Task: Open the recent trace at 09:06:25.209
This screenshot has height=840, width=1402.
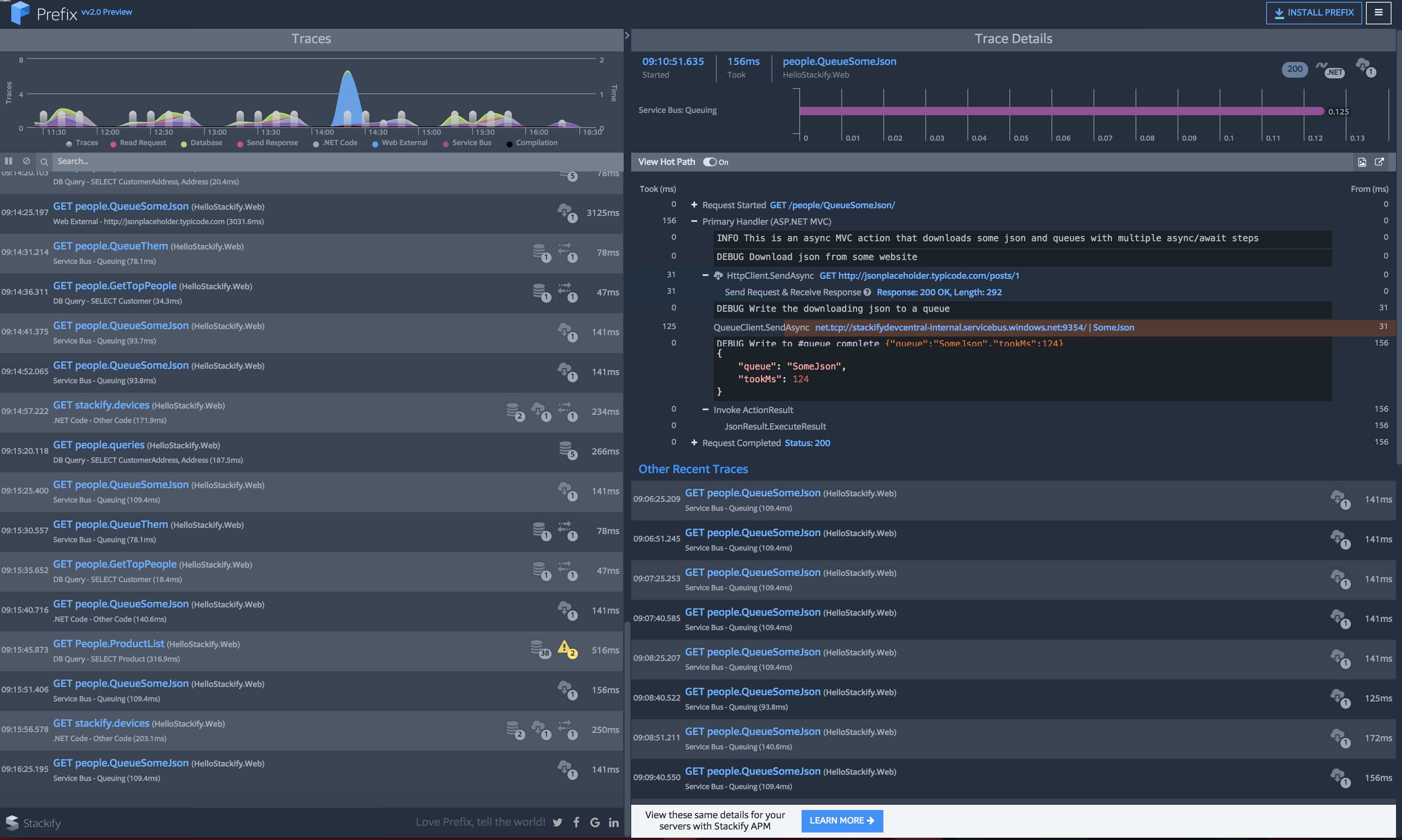Action: 1013,500
